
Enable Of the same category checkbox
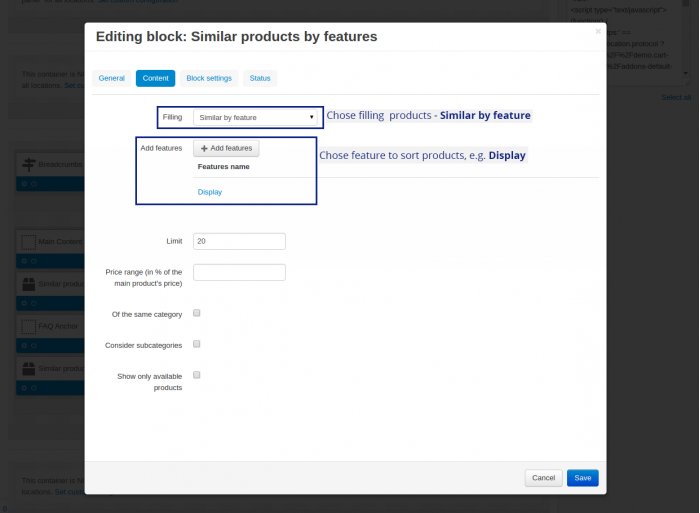point(196,313)
